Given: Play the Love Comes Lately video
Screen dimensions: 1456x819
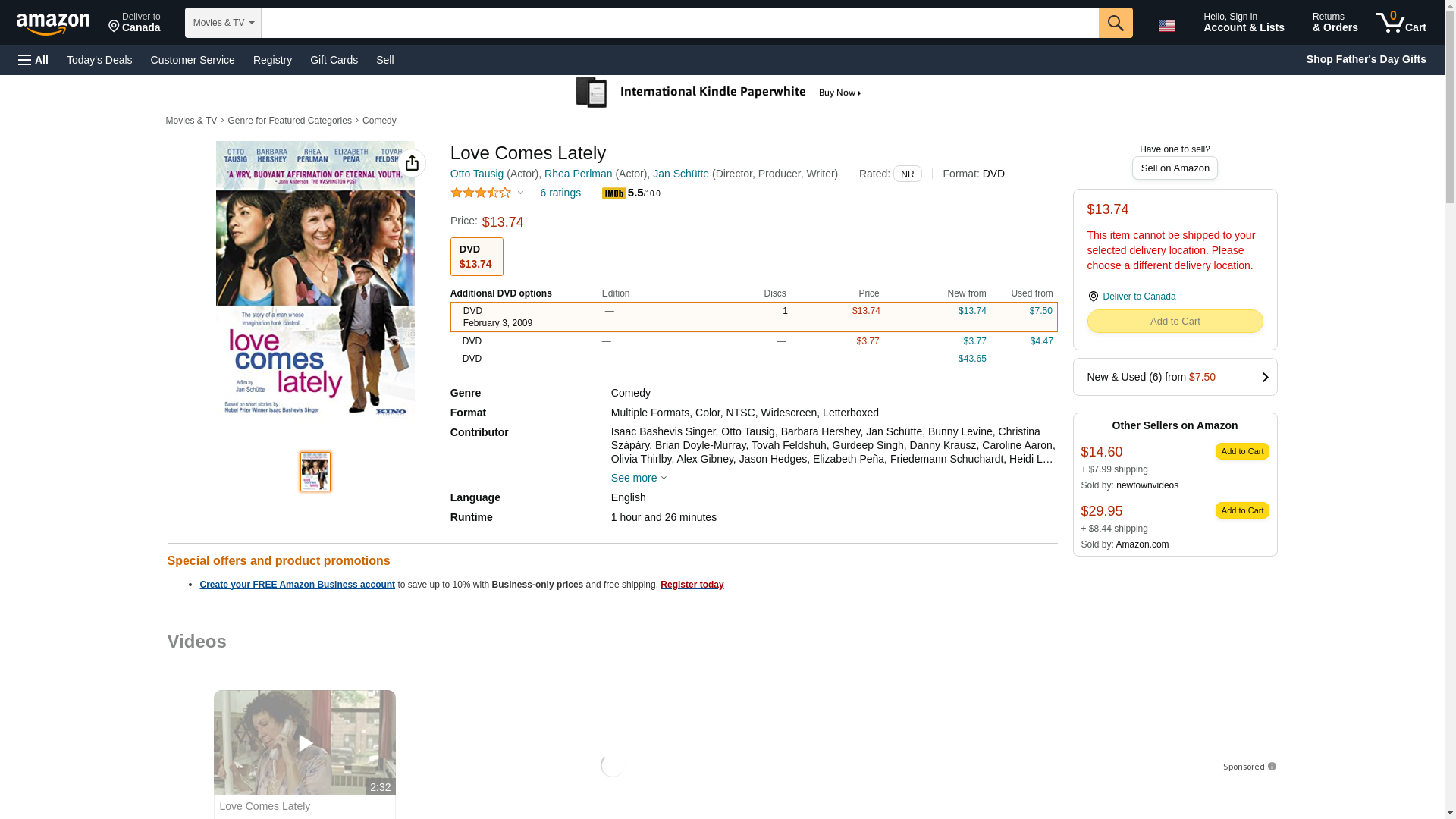Looking at the screenshot, I should (305, 742).
